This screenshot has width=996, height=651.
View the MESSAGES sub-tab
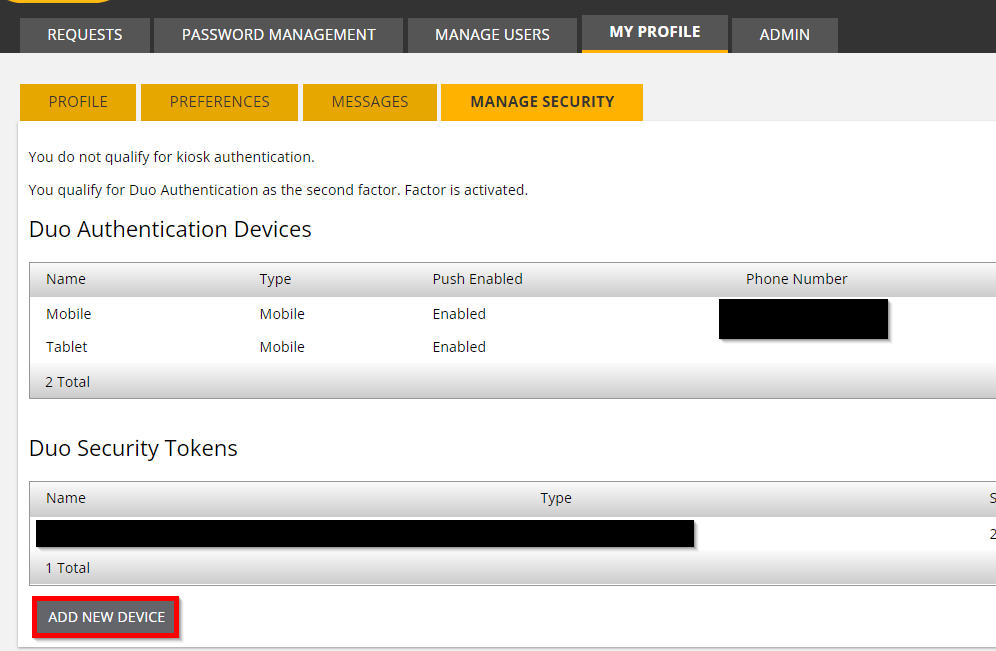(x=369, y=101)
